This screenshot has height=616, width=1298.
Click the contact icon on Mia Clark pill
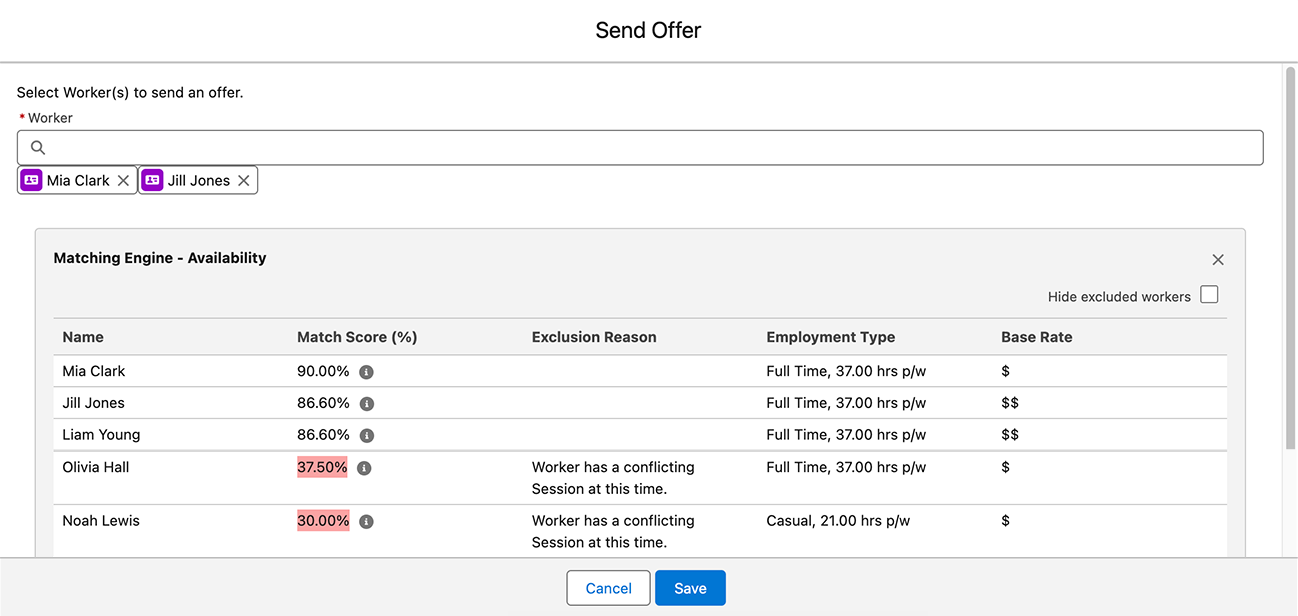click(30, 180)
